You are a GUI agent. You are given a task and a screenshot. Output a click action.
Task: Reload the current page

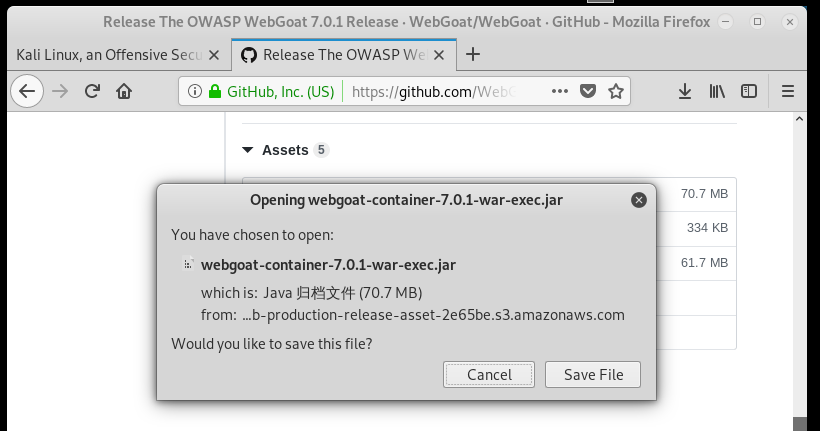point(92,92)
